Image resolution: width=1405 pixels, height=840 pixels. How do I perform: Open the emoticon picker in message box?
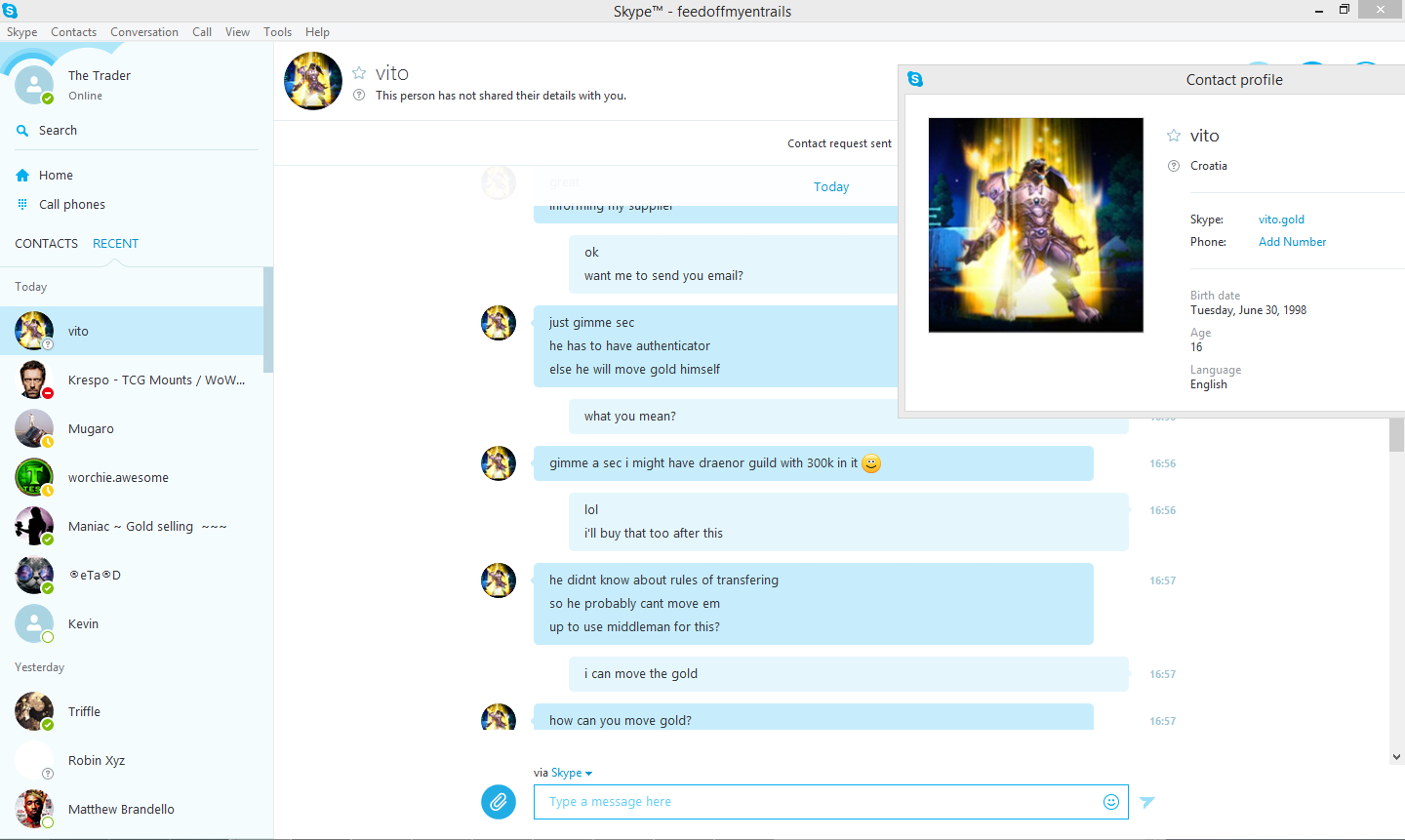pos(1110,802)
